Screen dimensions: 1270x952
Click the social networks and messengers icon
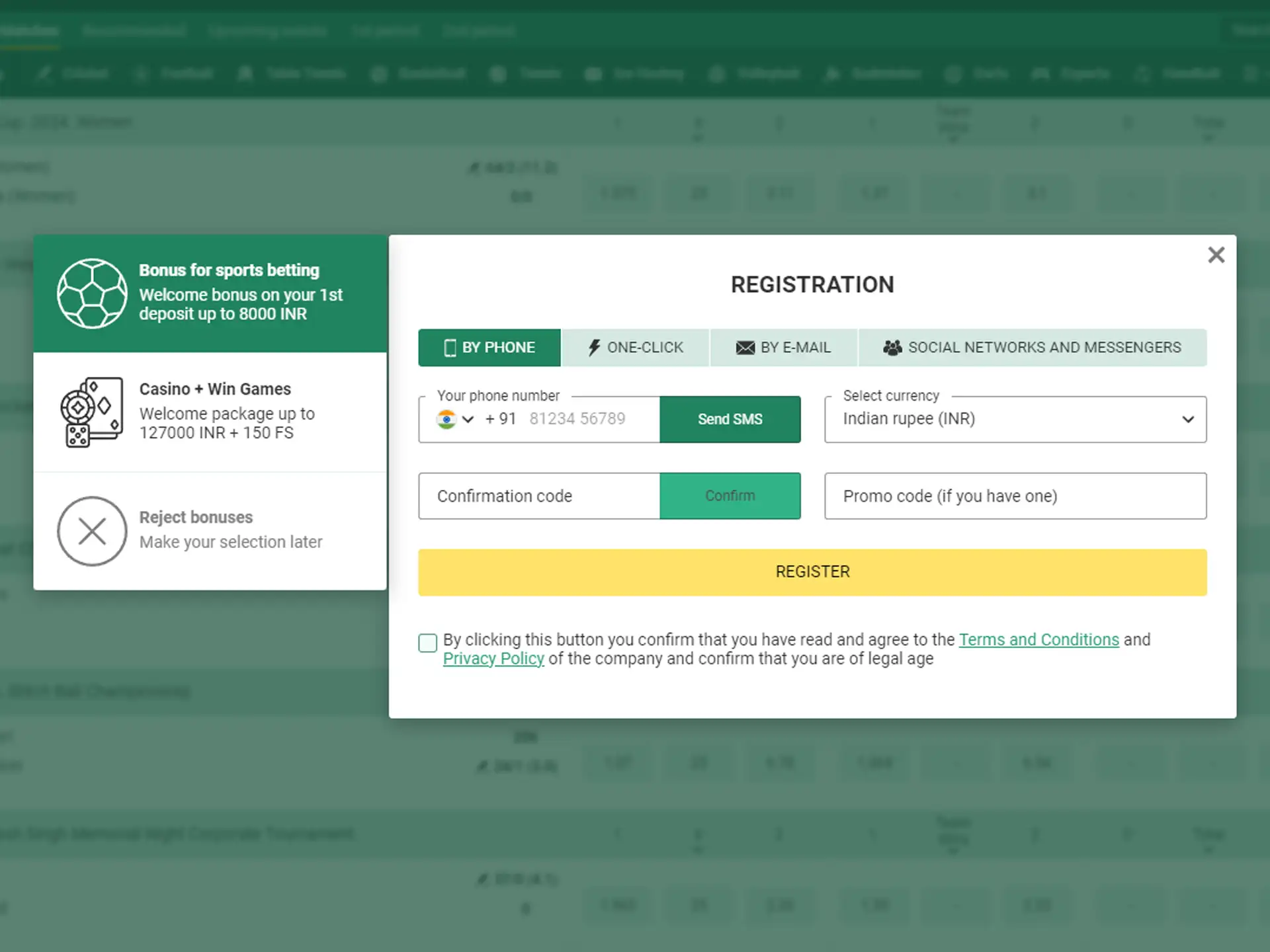pyautogui.click(x=892, y=347)
